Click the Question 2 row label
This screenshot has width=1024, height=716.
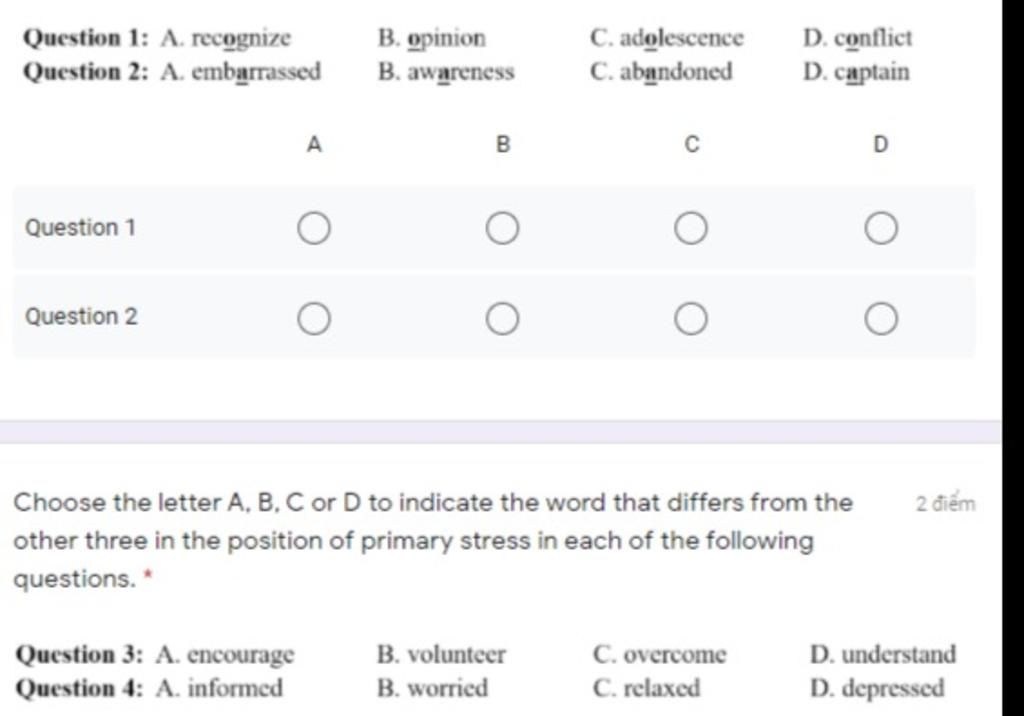point(81,316)
